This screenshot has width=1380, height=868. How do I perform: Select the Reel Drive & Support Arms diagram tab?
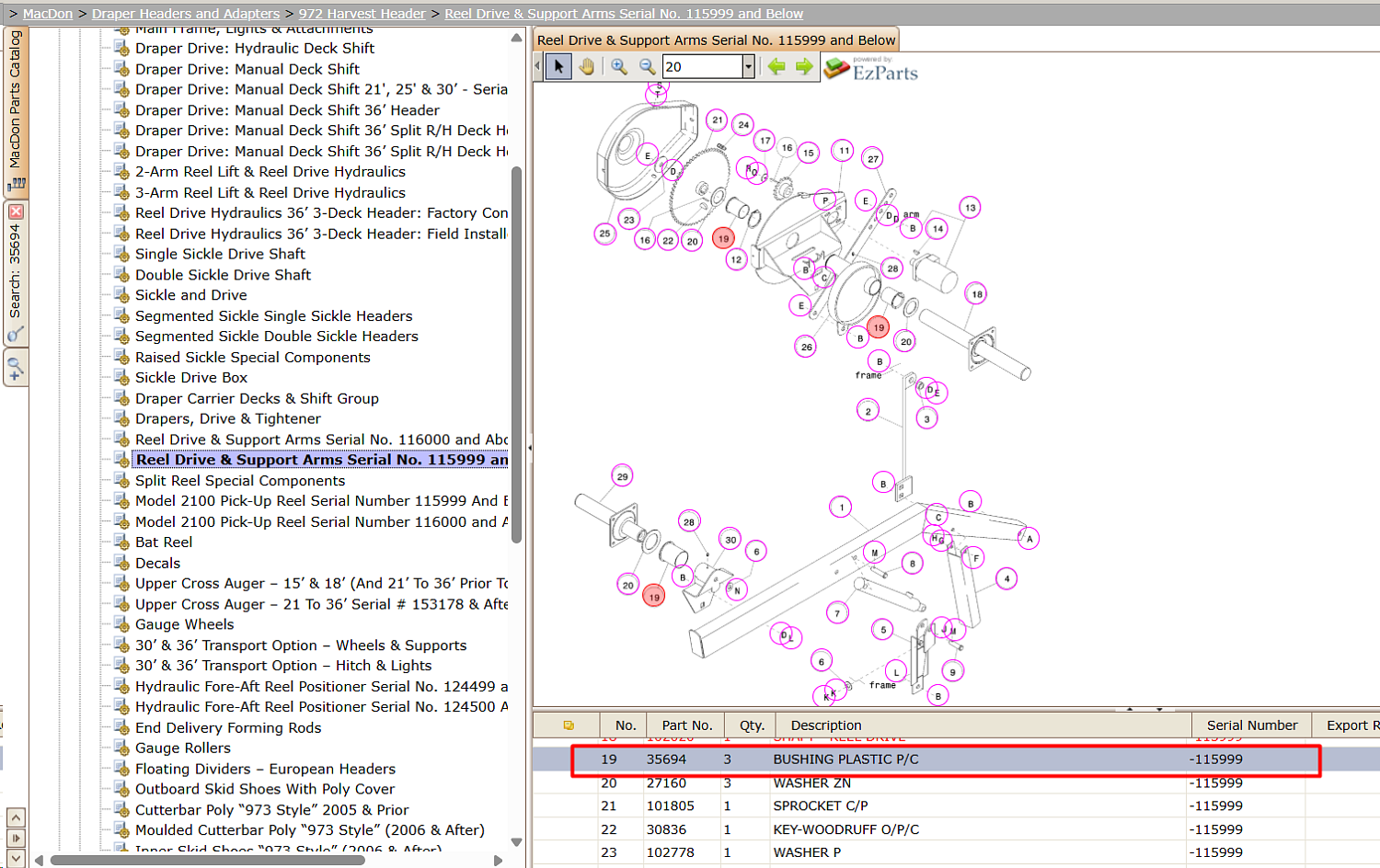pyautogui.click(x=716, y=40)
